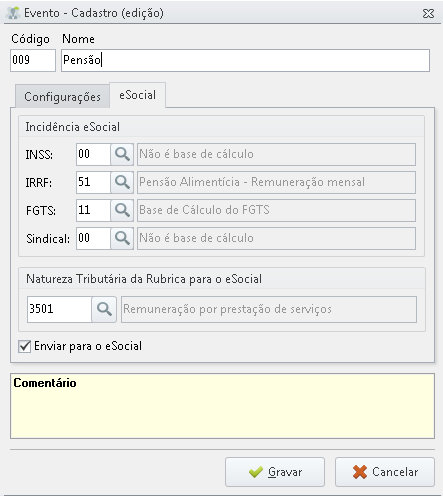Focus the Código input field

click(x=33, y=60)
